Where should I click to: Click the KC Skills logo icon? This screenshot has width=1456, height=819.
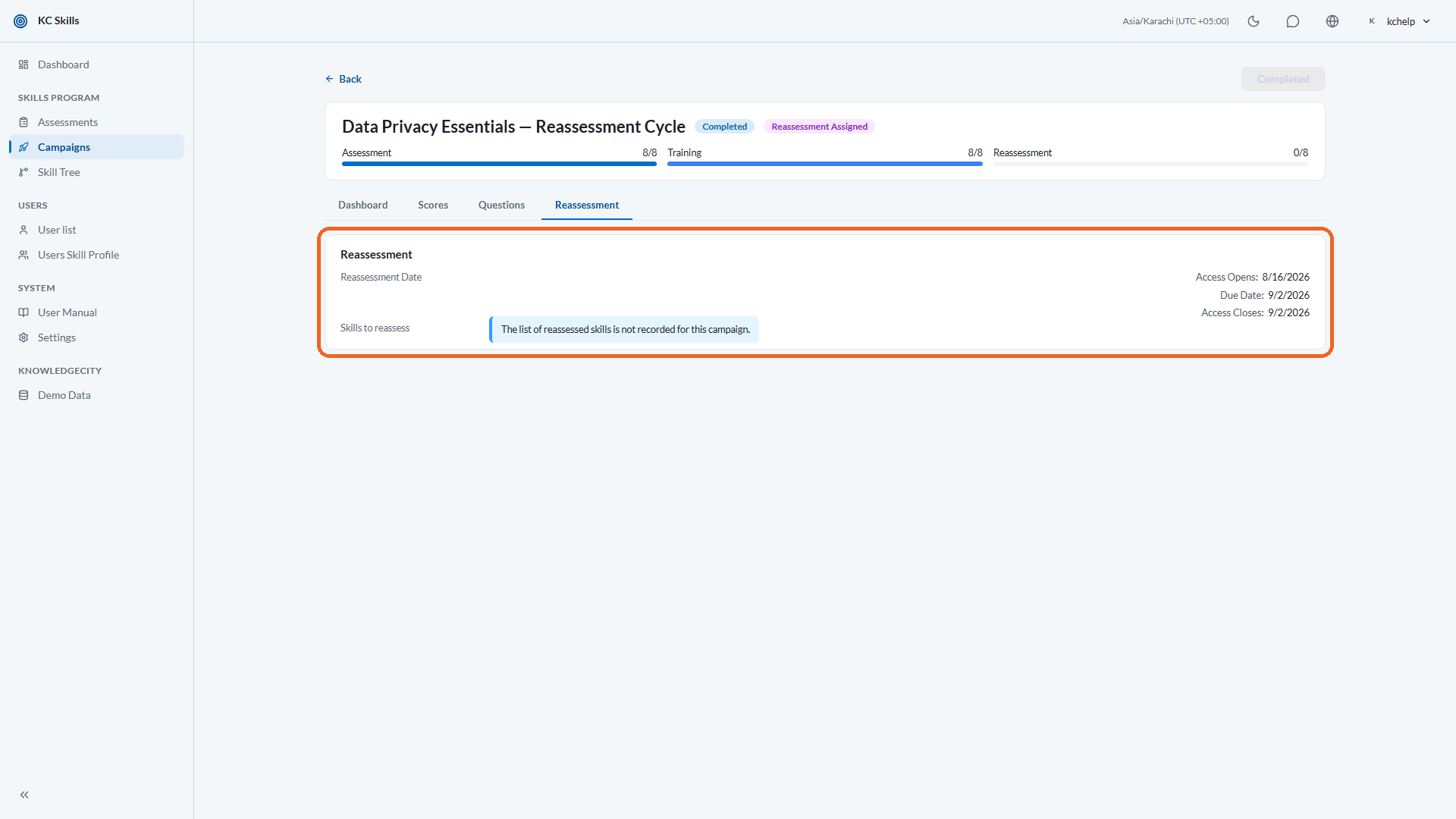[20, 21]
